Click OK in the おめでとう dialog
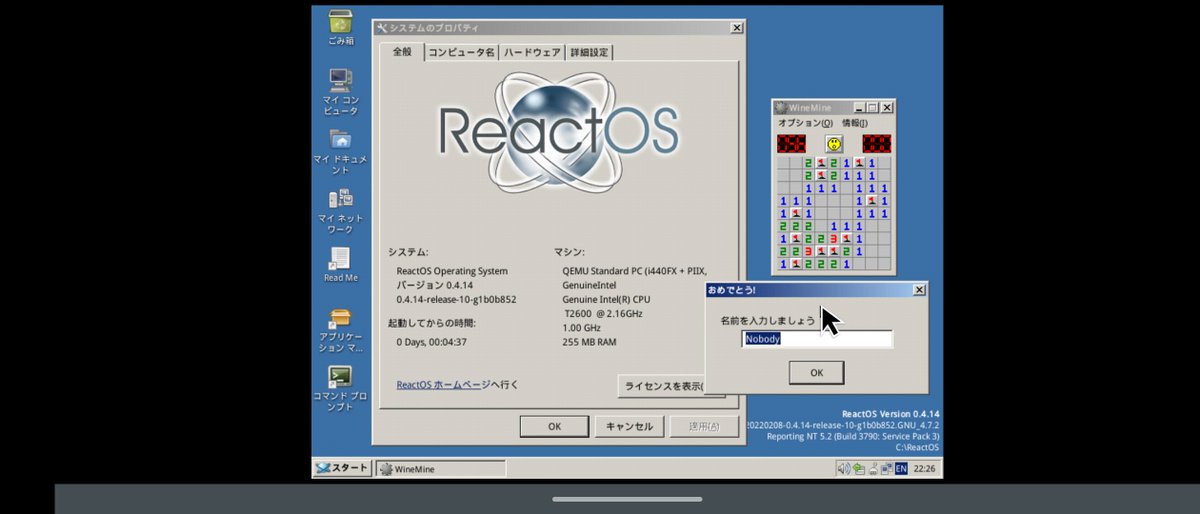The image size is (1200, 514). 816,373
